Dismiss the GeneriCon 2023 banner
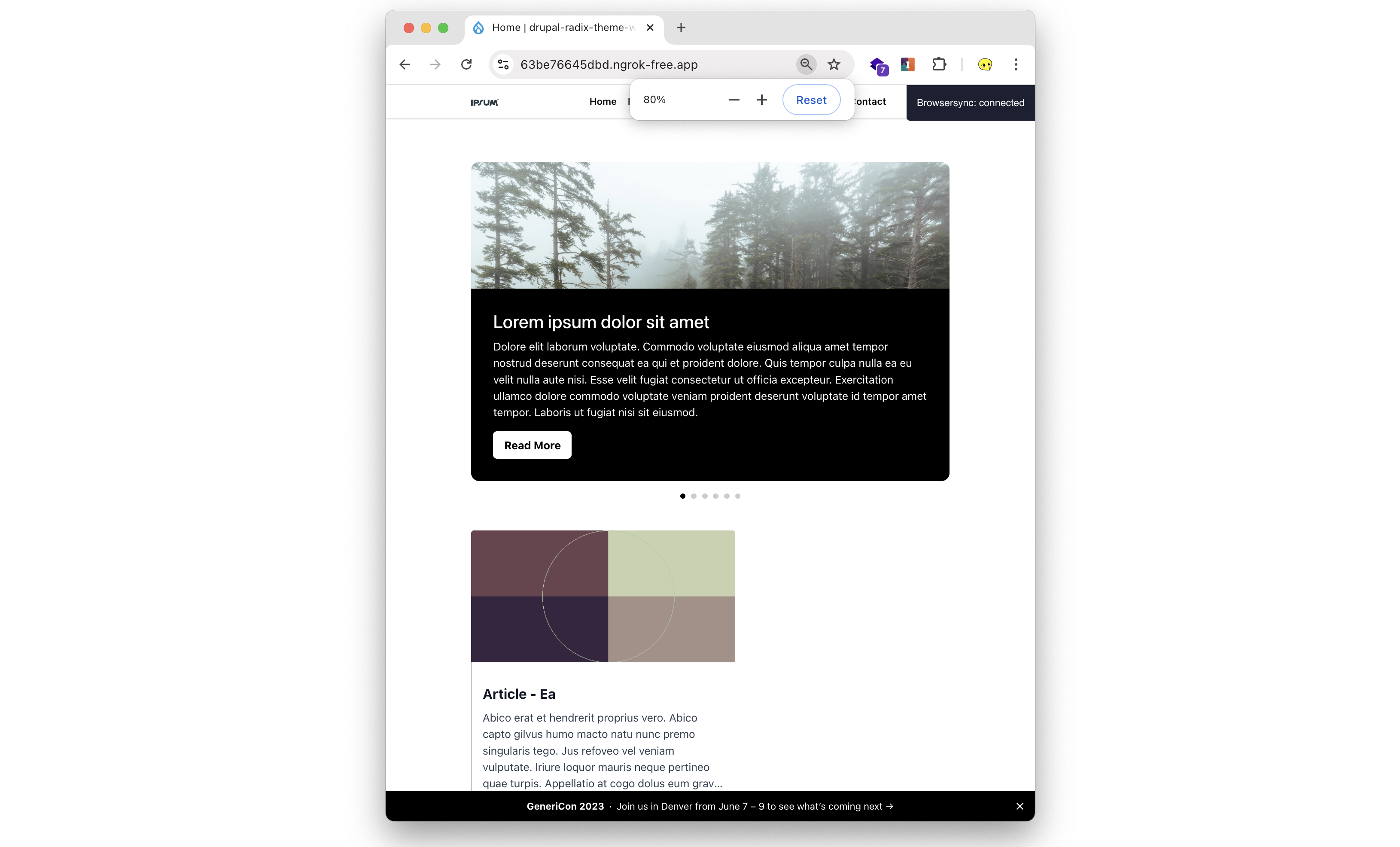The width and height of the screenshot is (1400, 847). coord(1020,806)
